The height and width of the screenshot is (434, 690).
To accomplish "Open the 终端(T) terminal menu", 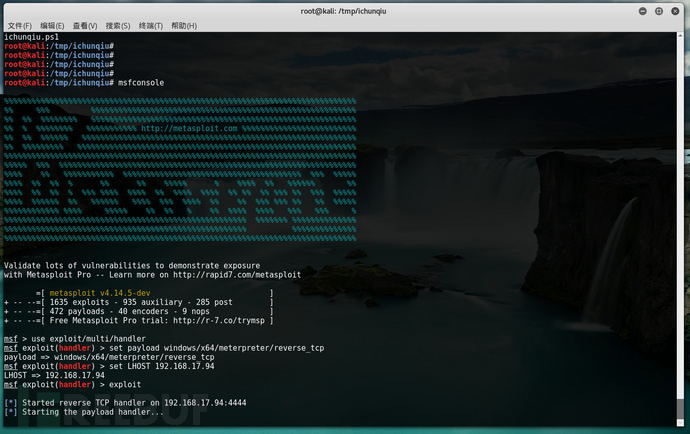I will [x=151, y=26].
